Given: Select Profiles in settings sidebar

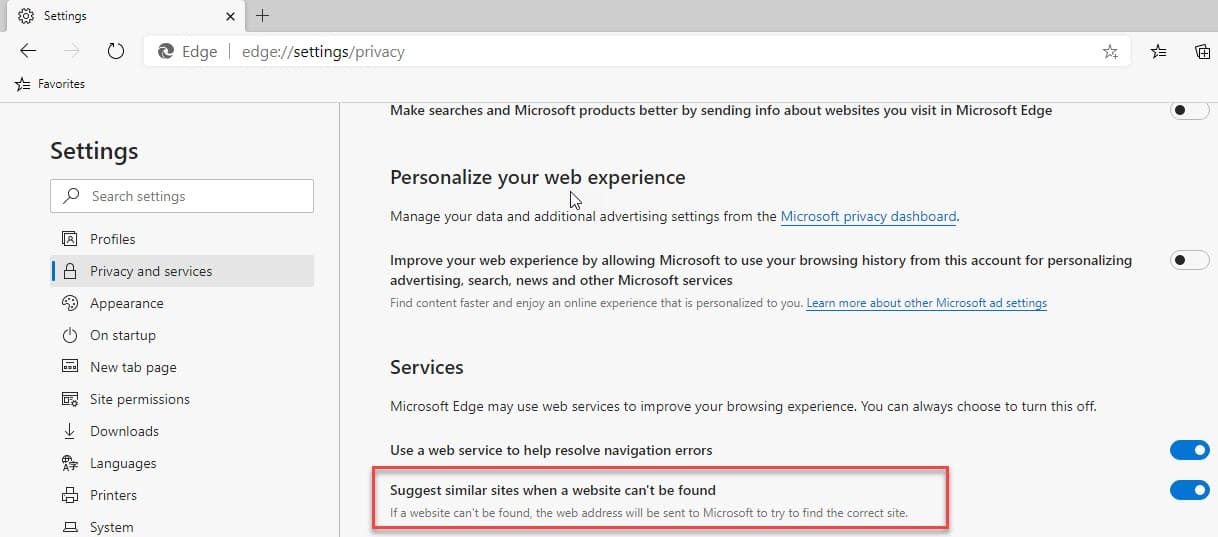Looking at the screenshot, I should click(112, 239).
